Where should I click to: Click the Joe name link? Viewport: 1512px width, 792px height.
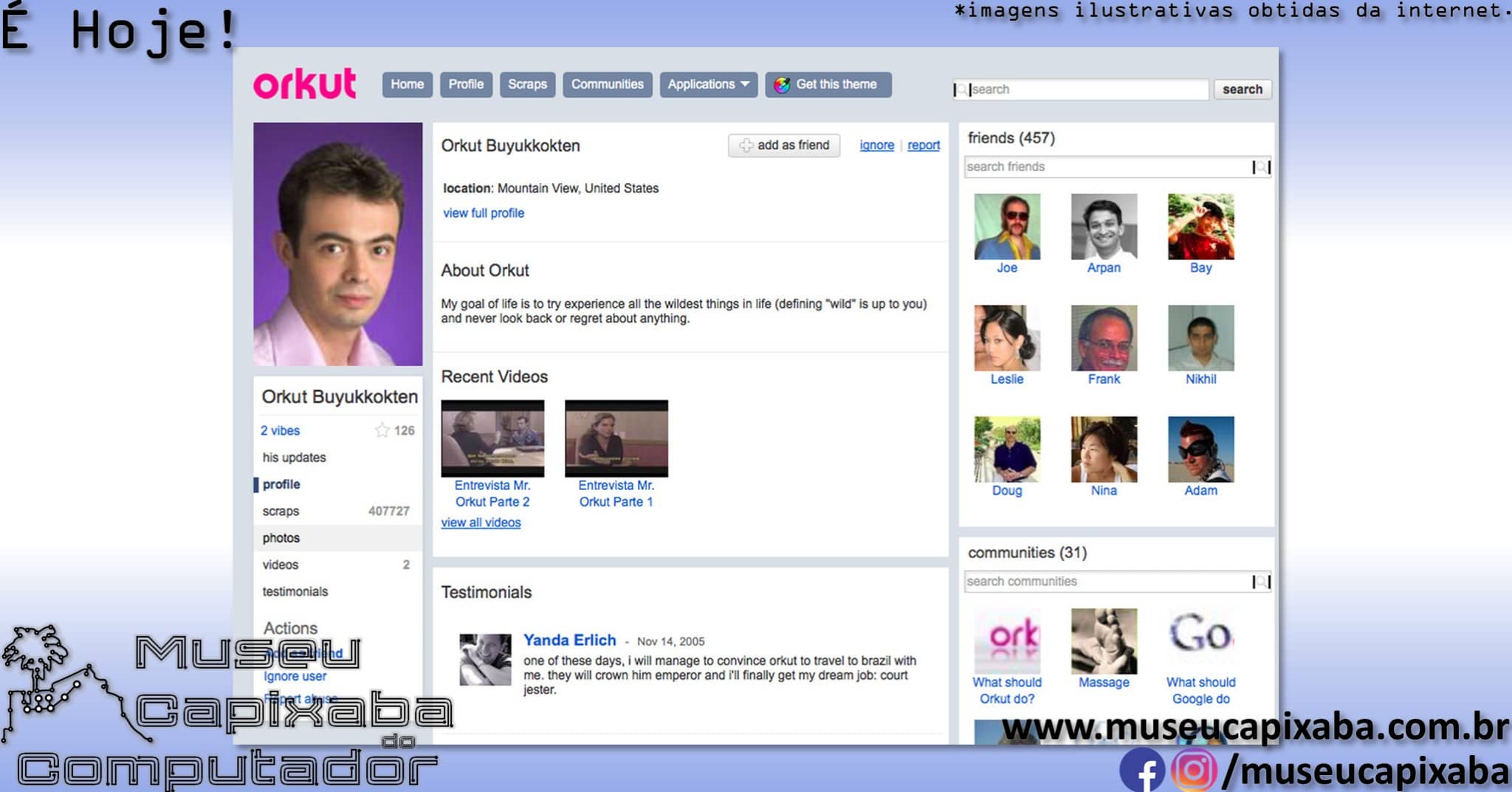(1007, 268)
